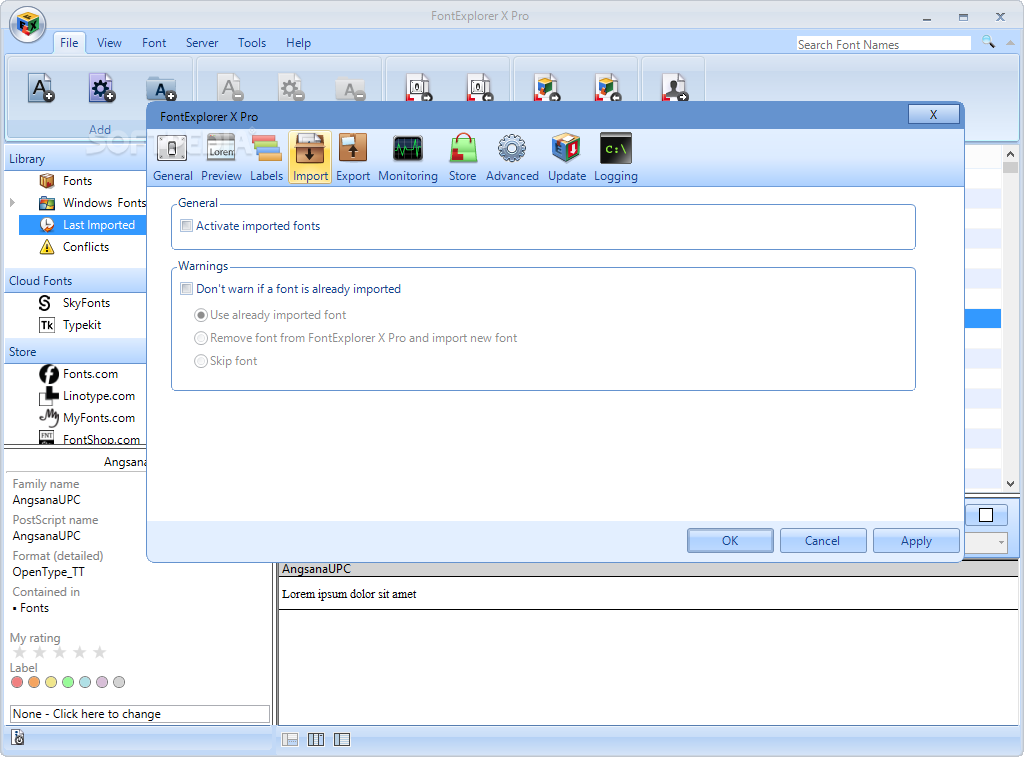Viewport: 1024px width, 757px height.
Task: Pick the gray label color
Action: 119,682
